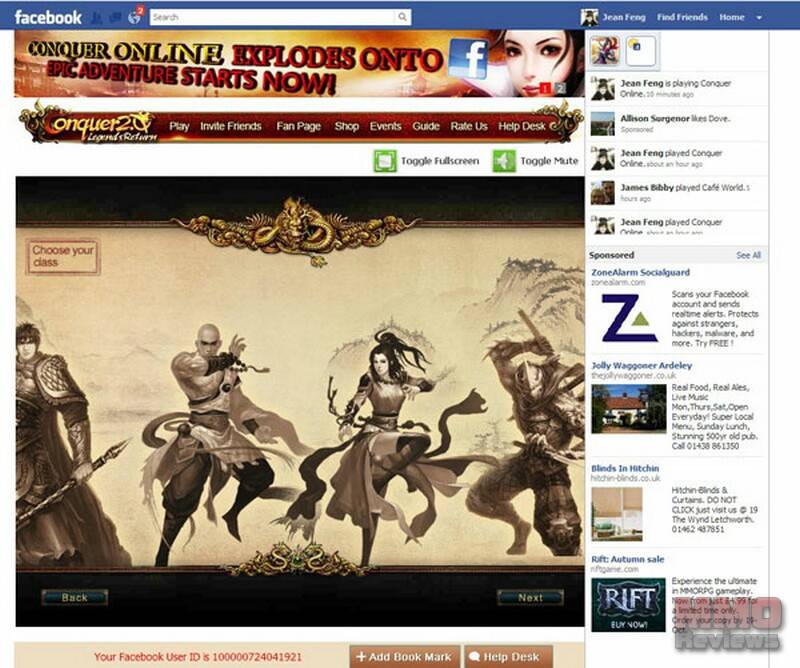This screenshot has width=800, height=668.
Task: Click avatar beside 'is playing Conquer Online'
Action: click(603, 89)
